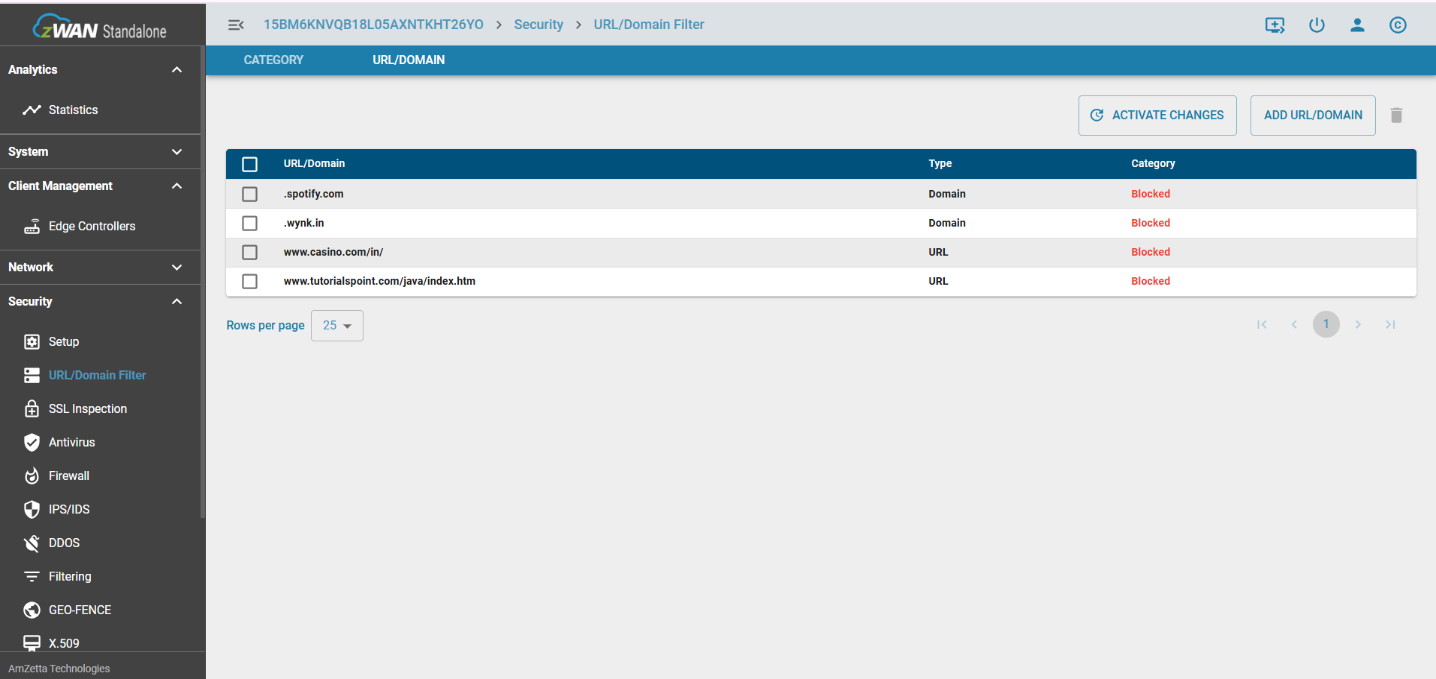Open the Rows per page dropdown

(x=337, y=326)
